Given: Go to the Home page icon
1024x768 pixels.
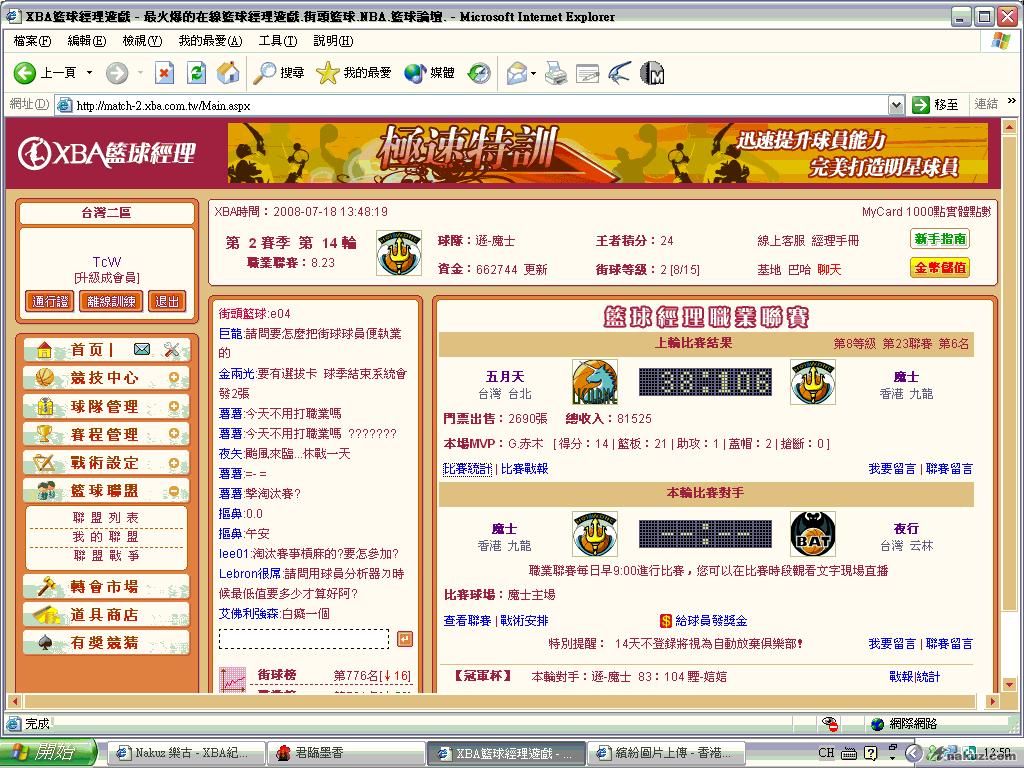Looking at the screenshot, I should coord(228,72).
